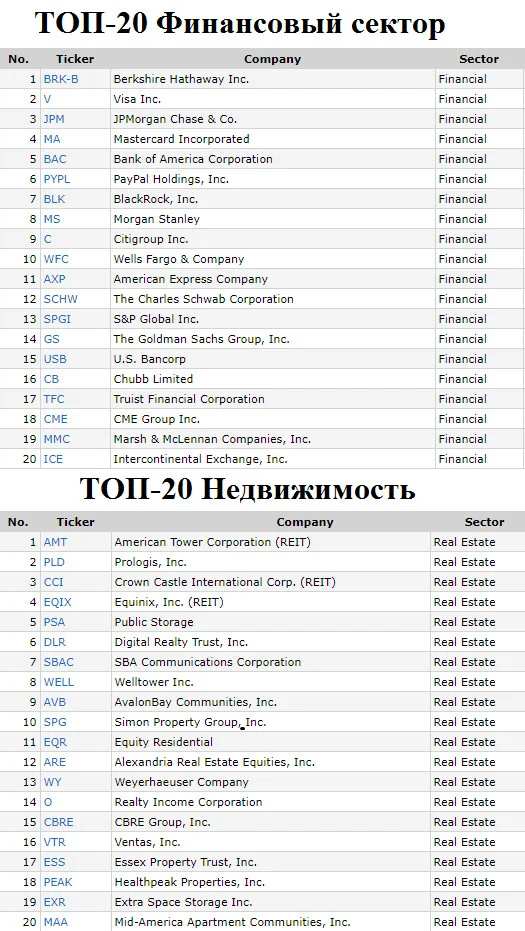Select the CBRE ticker link

59,822
